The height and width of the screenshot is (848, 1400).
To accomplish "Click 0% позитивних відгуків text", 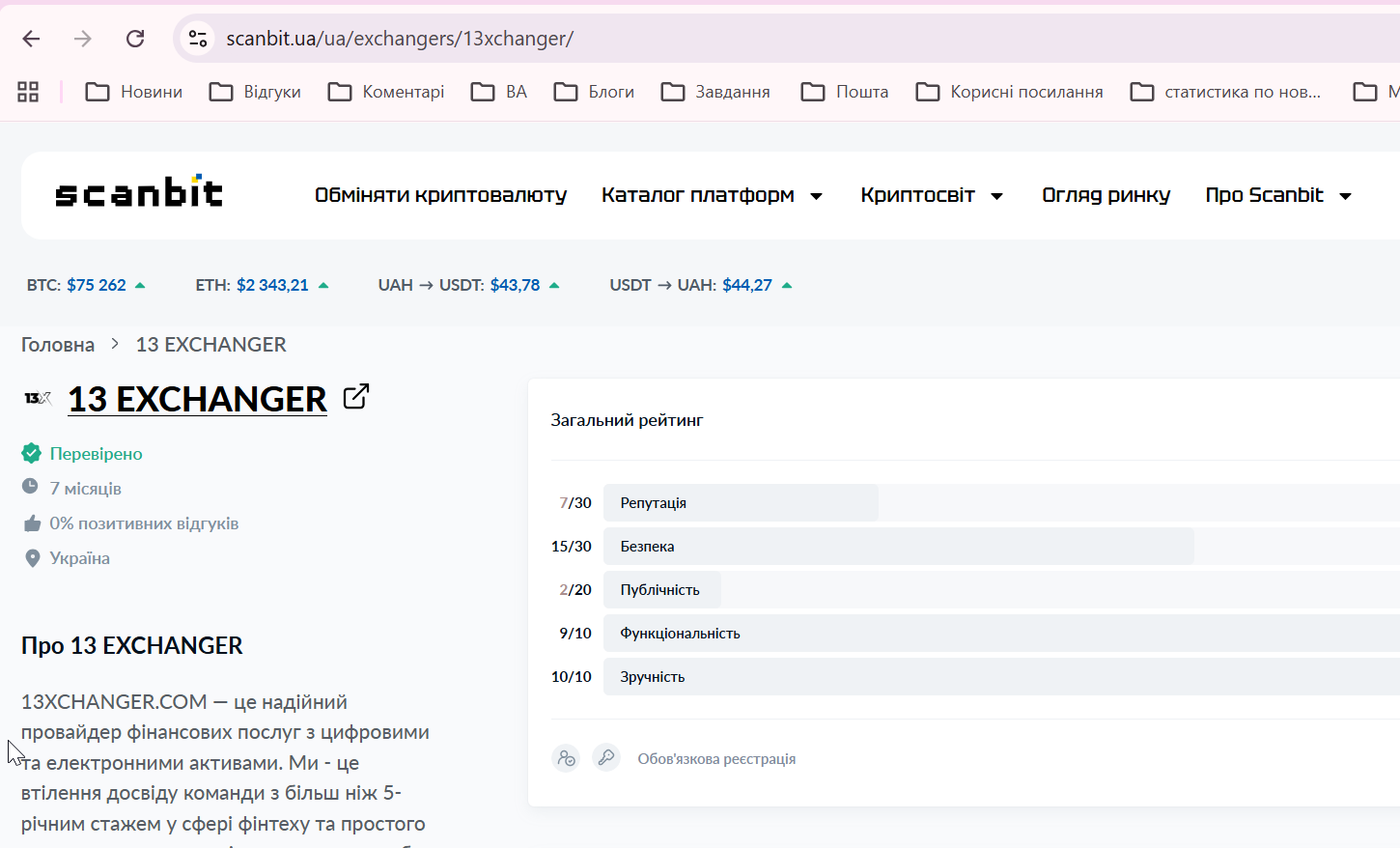I will pos(144,523).
